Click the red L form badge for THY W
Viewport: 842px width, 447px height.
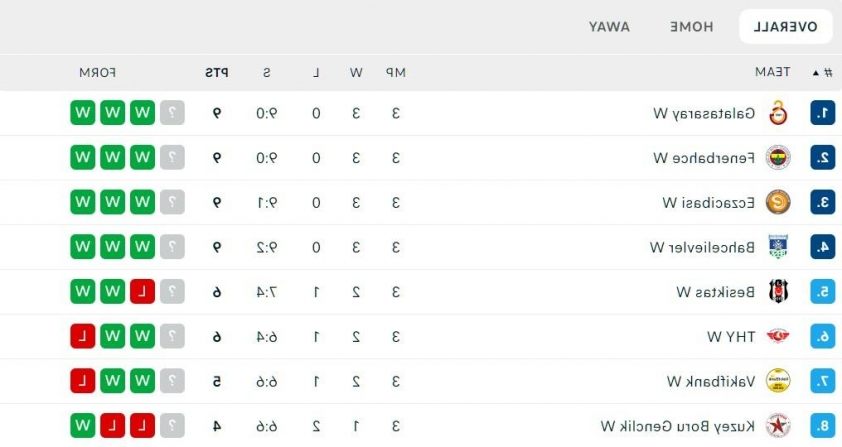tap(83, 336)
